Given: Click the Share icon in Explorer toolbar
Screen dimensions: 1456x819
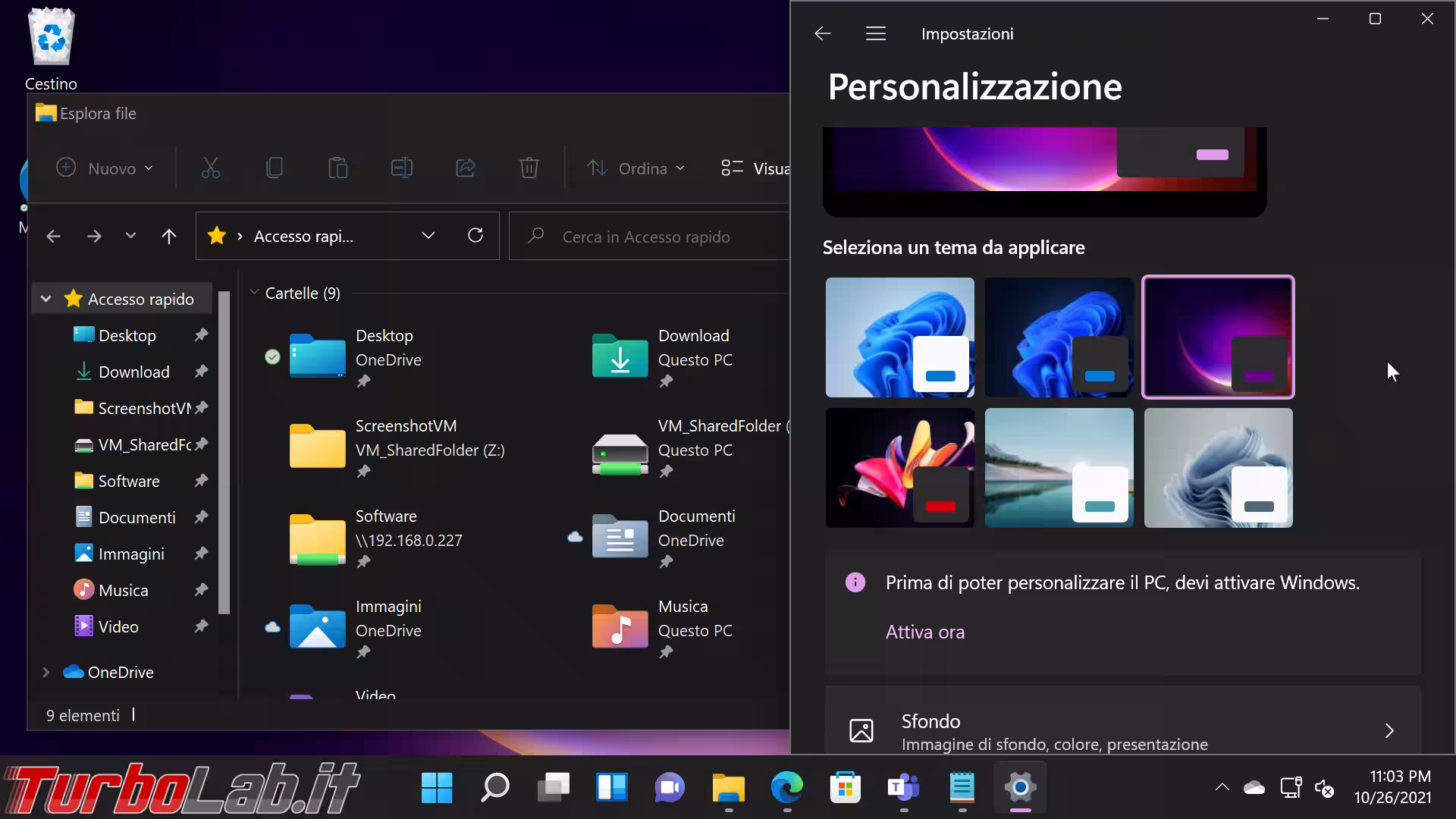Looking at the screenshot, I should pyautogui.click(x=466, y=168).
